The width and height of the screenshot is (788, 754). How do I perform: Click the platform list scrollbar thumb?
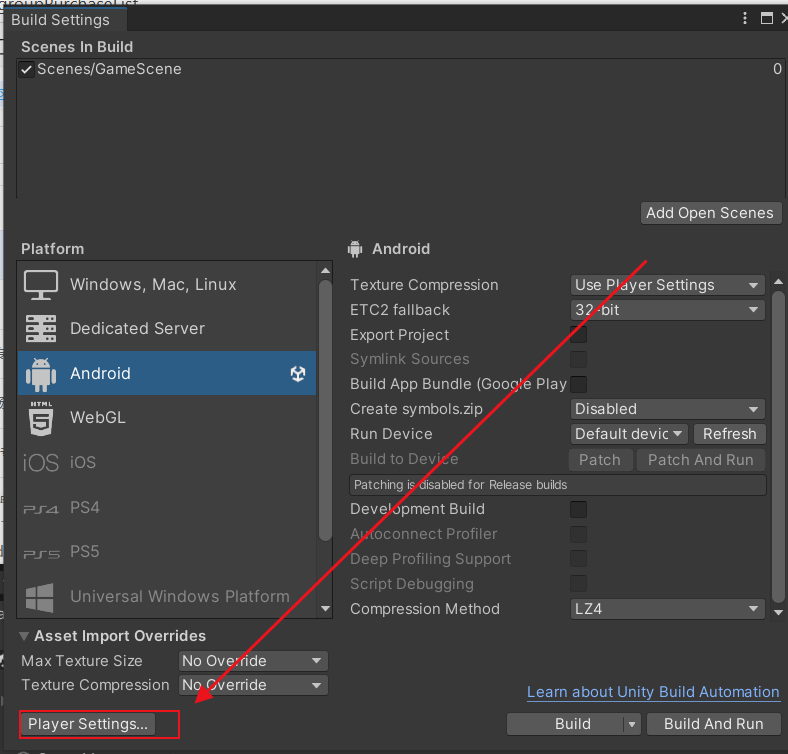point(325,410)
